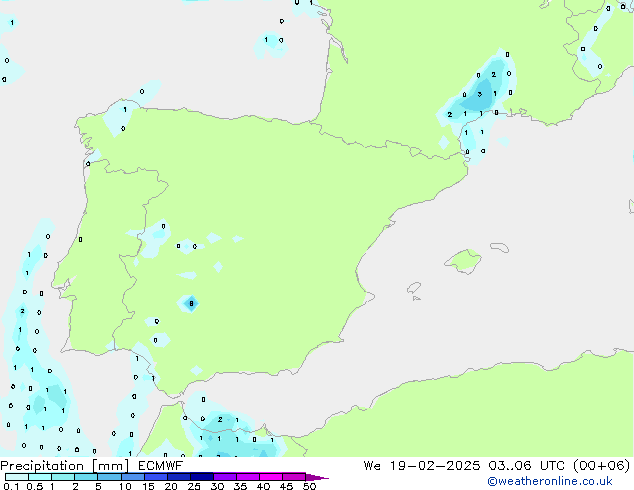Click the Mallorca island on the map
Screen dimensions: 634x490
464,261
